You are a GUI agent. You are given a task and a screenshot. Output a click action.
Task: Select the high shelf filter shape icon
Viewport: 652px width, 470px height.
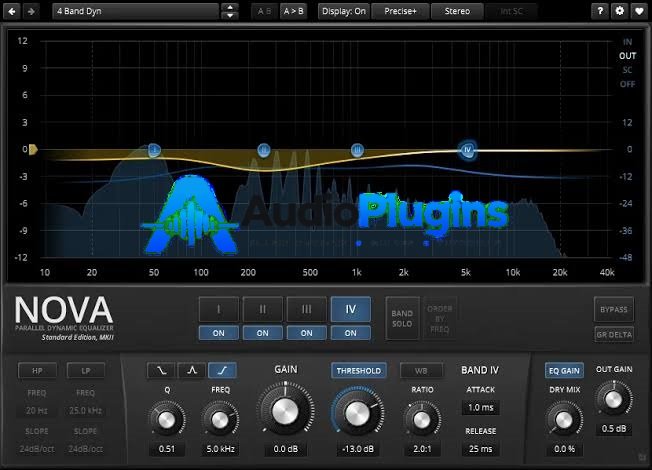click(x=222, y=370)
